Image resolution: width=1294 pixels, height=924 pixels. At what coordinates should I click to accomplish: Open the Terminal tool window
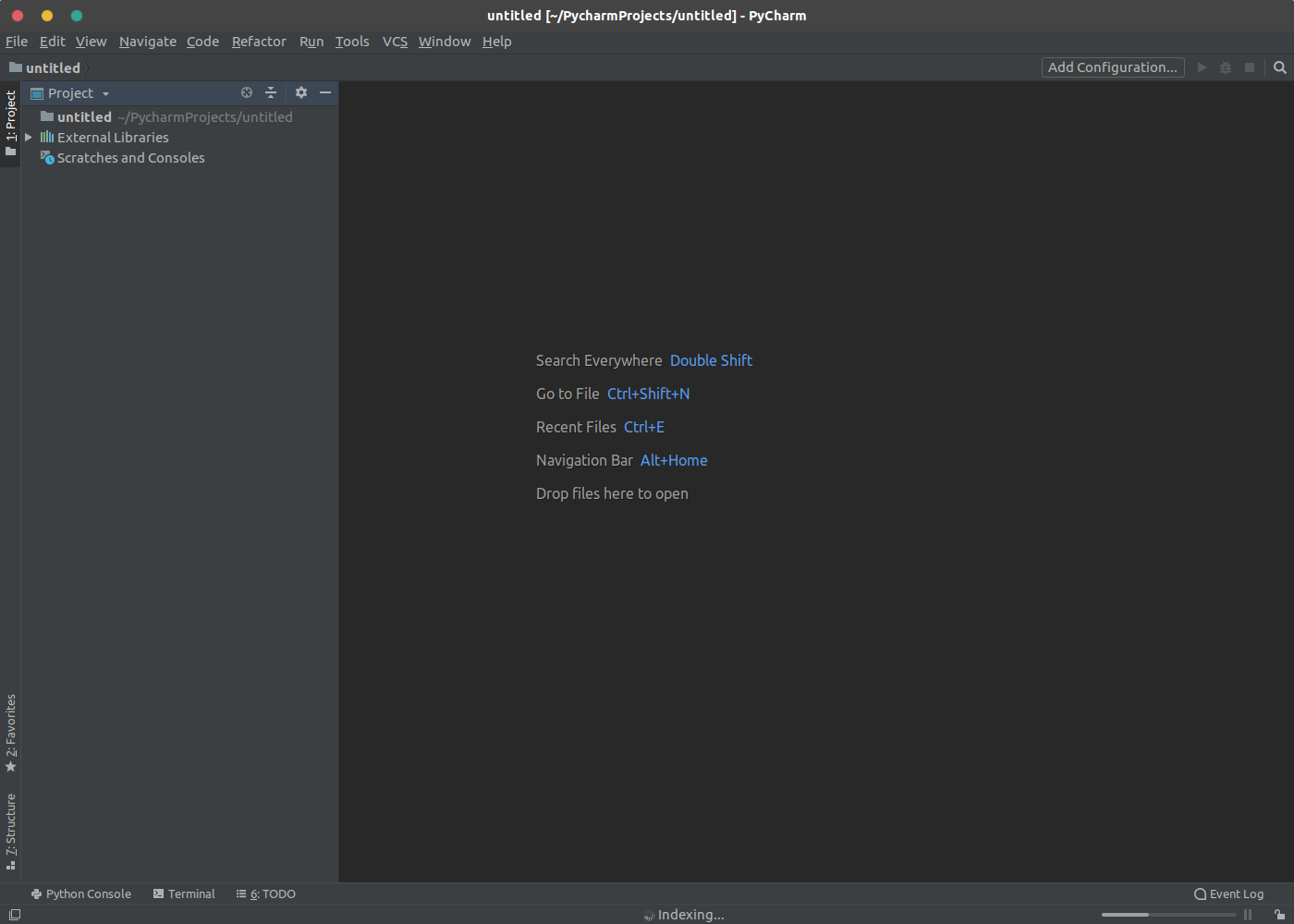point(184,894)
